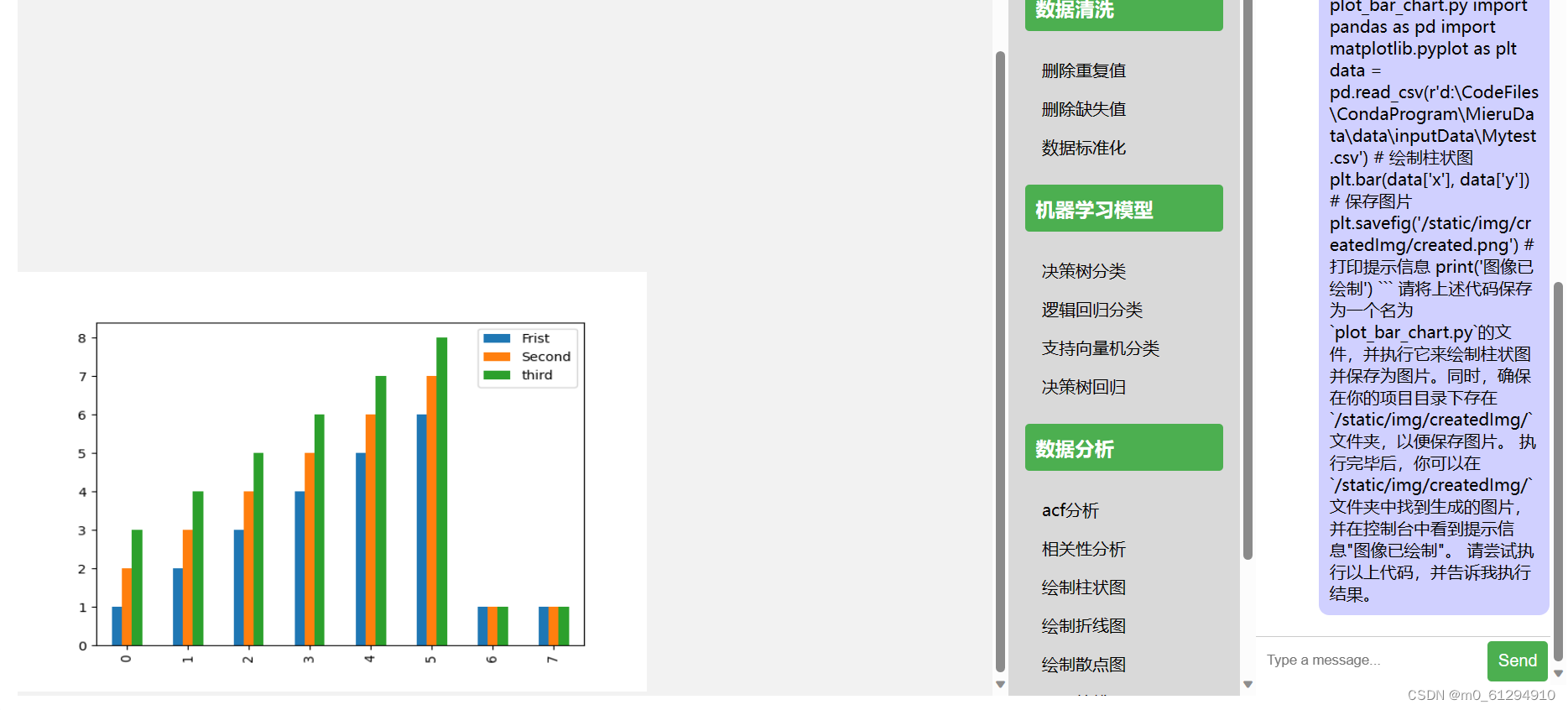Click the chat scrollbar down arrow
1568x710 pixels.
(x=1558, y=673)
